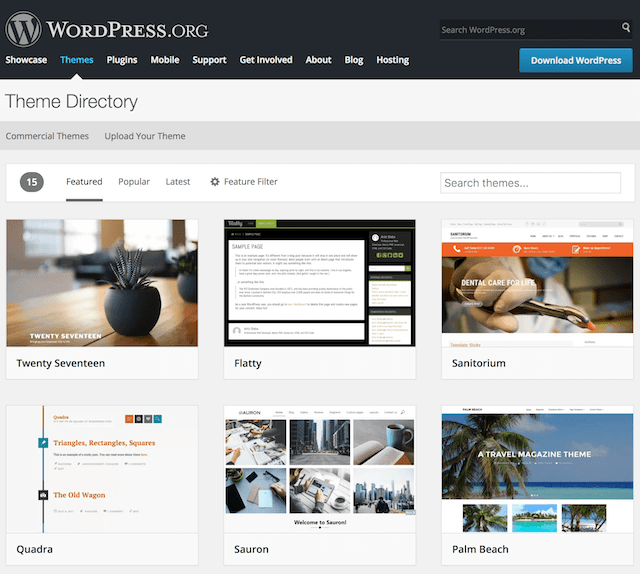Viewport: 640px width, 574px height.
Task: Click the WordPress.org wordmark text
Action: click(x=127, y=30)
